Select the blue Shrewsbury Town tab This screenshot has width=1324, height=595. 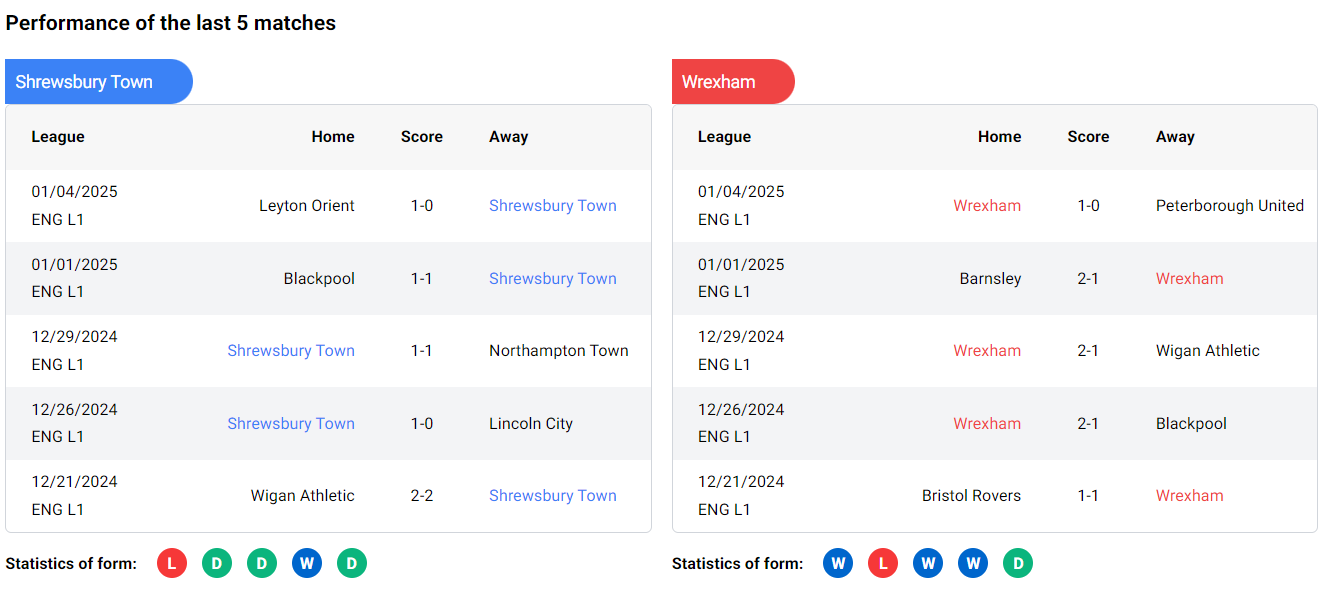tap(97, 82)
